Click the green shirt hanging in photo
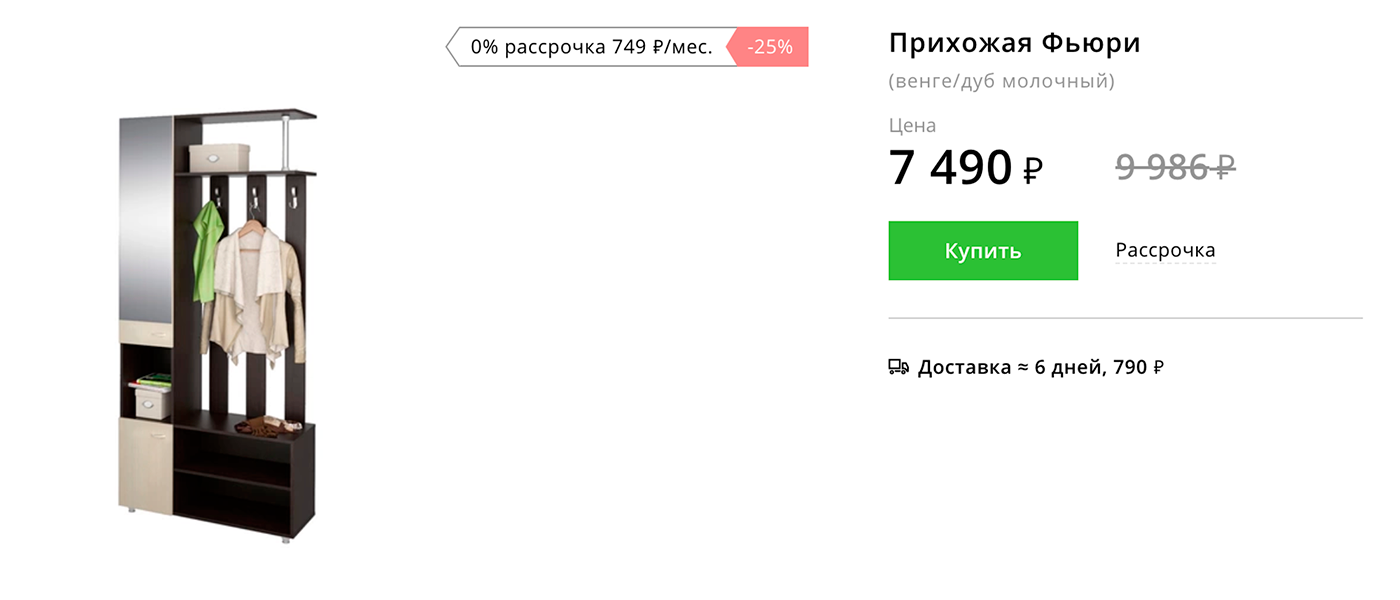This screenshot has width=1400, height=600. (204, 250)
